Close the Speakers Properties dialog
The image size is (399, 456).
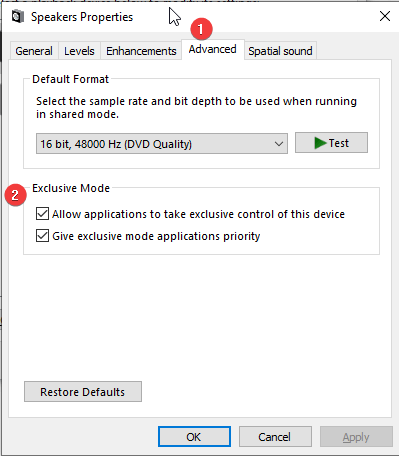pos(385,16)
